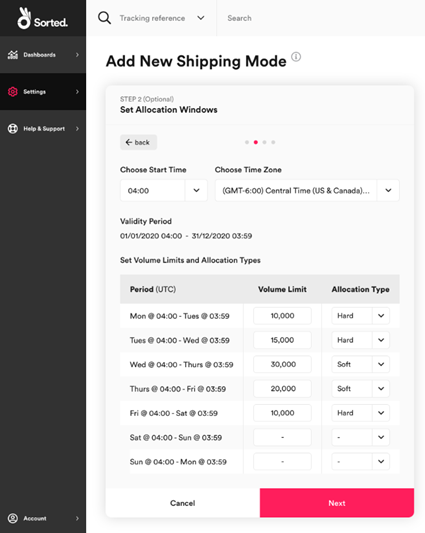Image resolution: width=425 pixels, height=533 pixels.
Task: Click the Next button
Action: coord(337,503)
